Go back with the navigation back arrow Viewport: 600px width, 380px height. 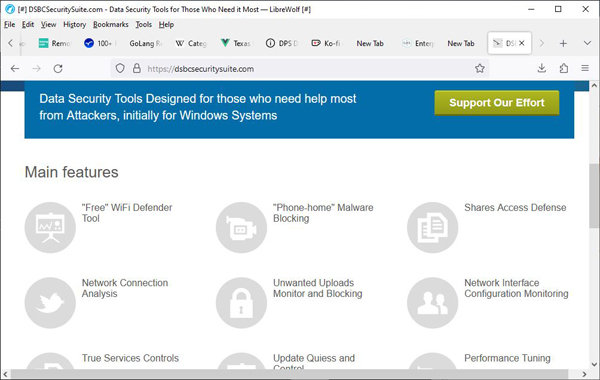coord(15,68)
